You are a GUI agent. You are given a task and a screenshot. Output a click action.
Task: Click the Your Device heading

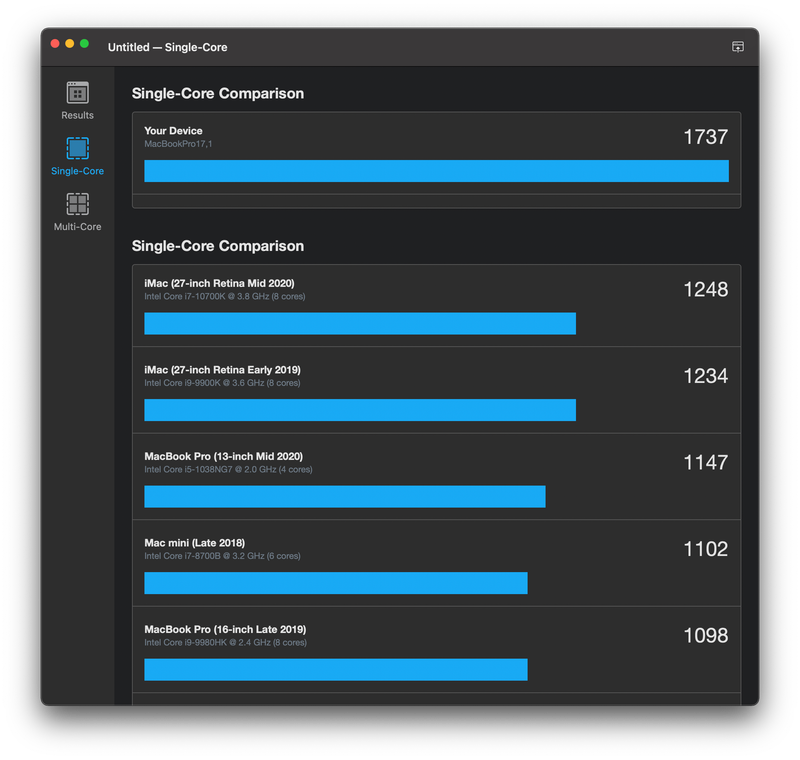point(173,131)
